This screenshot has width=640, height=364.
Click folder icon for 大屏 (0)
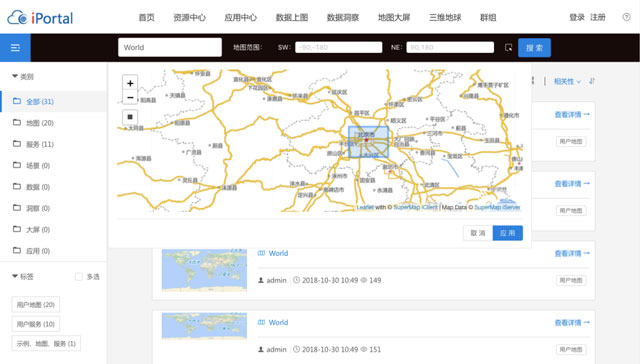tap(17, 229)
